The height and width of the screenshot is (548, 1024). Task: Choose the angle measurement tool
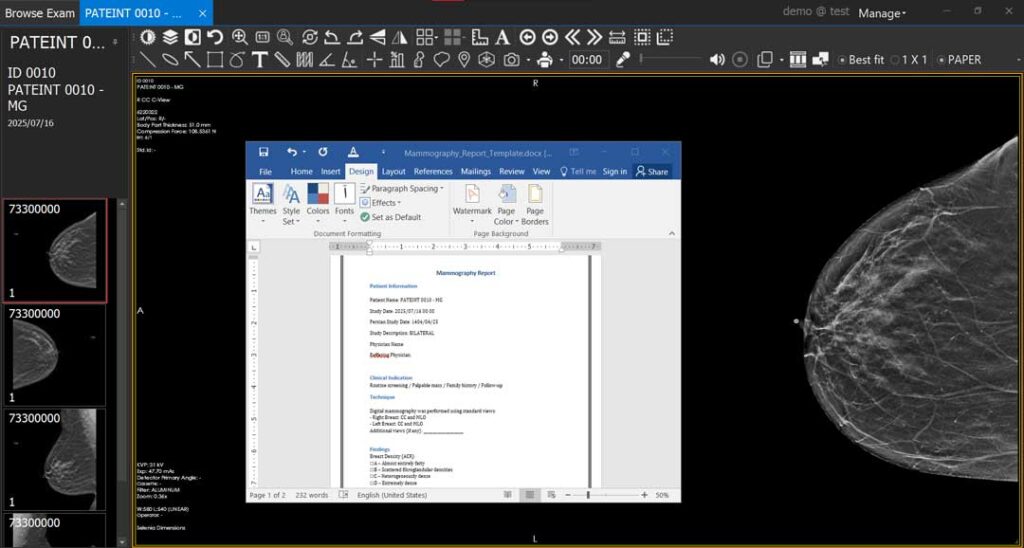pyautogui.click(x=327, y=60)
